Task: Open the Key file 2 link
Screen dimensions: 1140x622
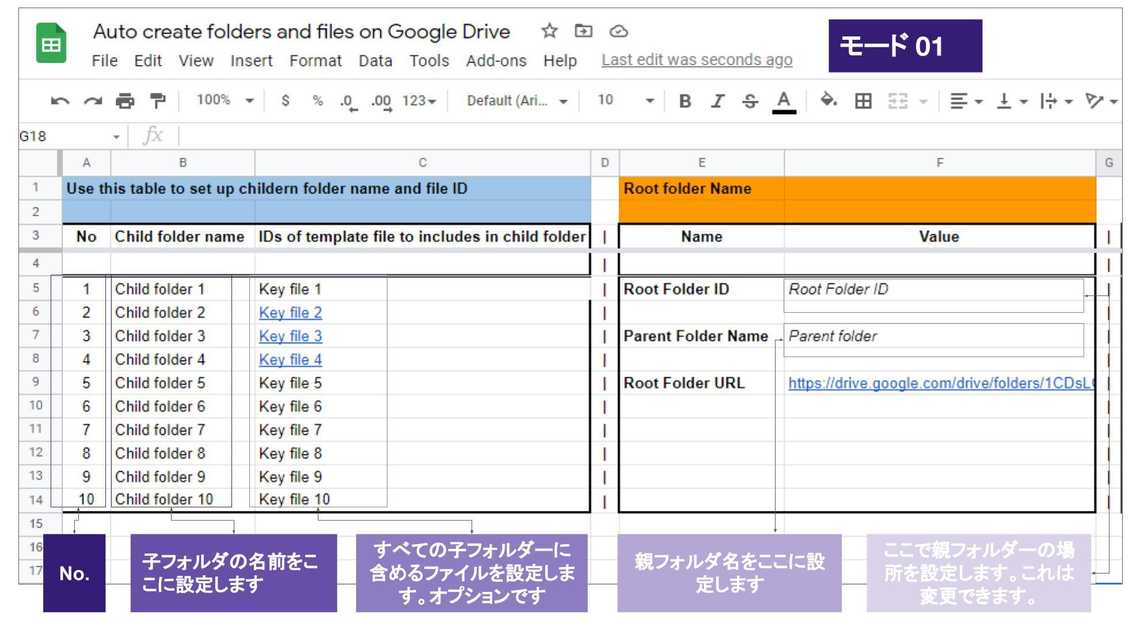Action: pos(290,313)
